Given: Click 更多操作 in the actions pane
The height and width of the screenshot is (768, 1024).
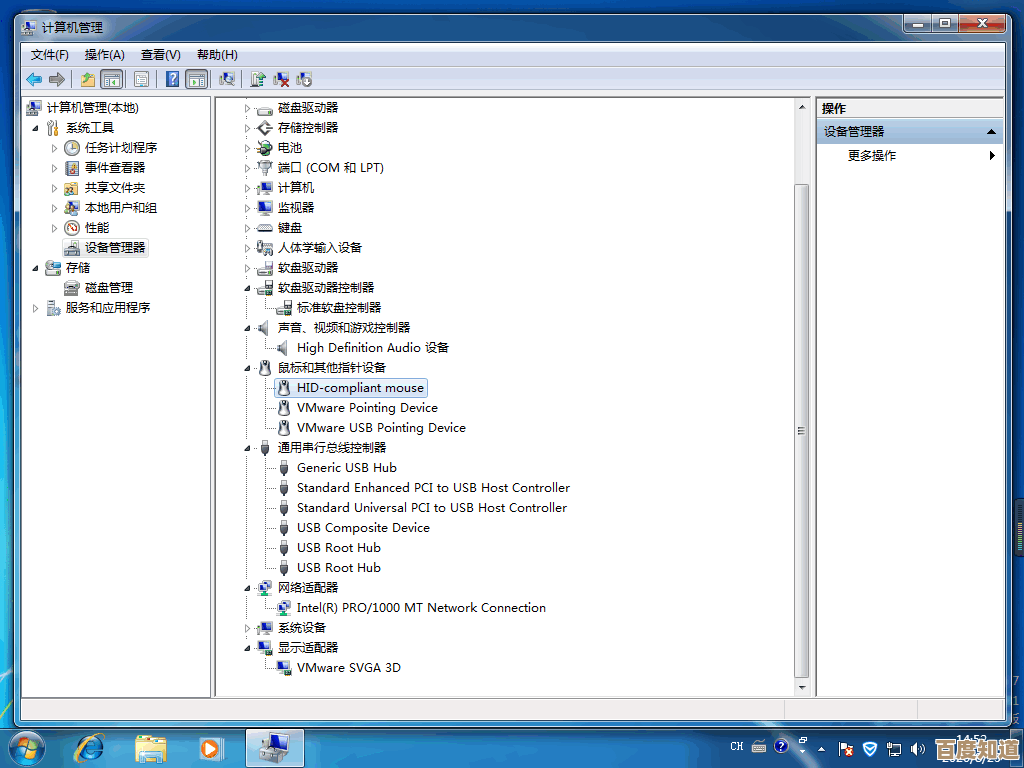Looking at the screenshot, I should click(x=872, y=156).
